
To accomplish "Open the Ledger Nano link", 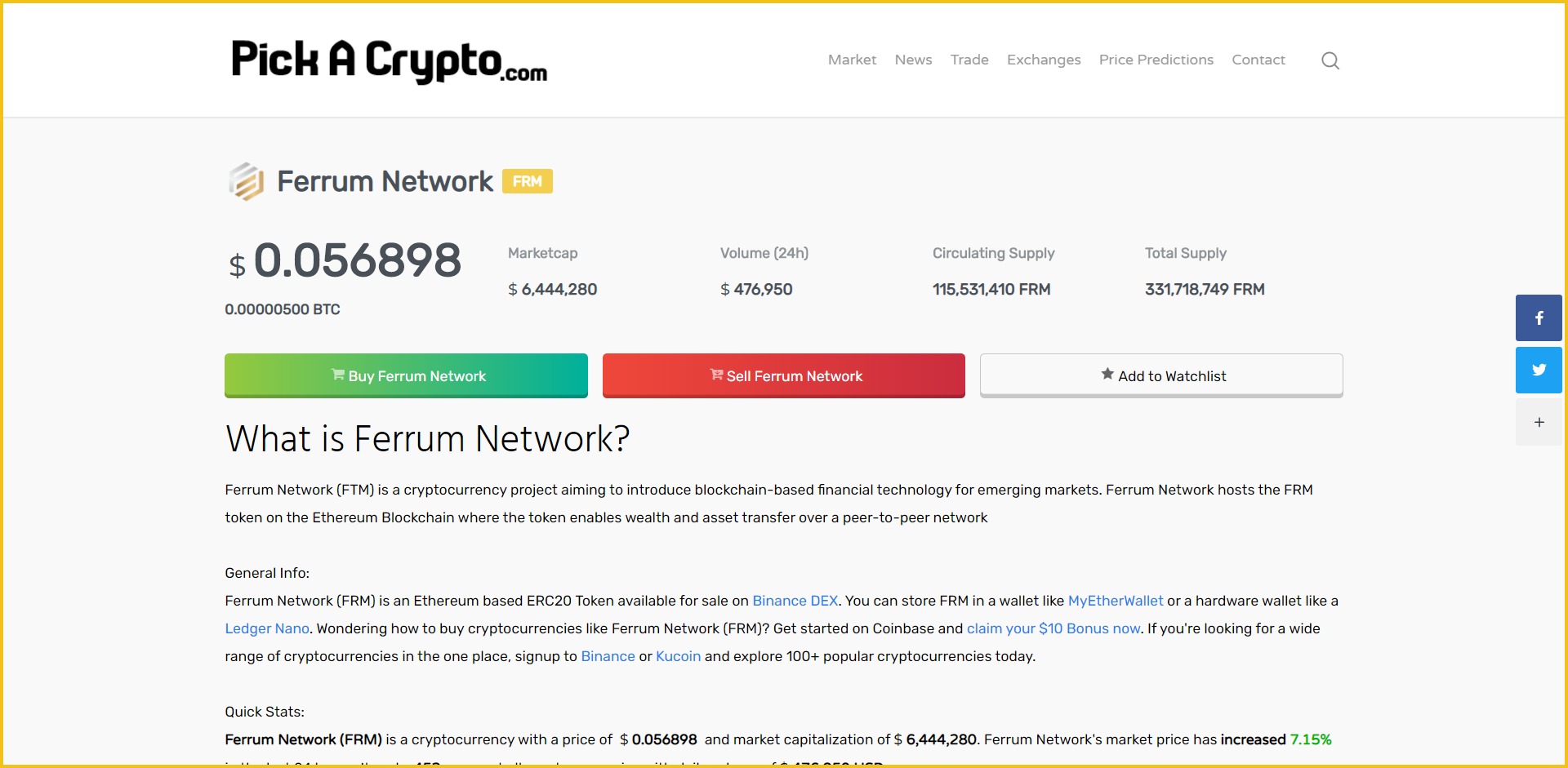I will click(266, 628).
